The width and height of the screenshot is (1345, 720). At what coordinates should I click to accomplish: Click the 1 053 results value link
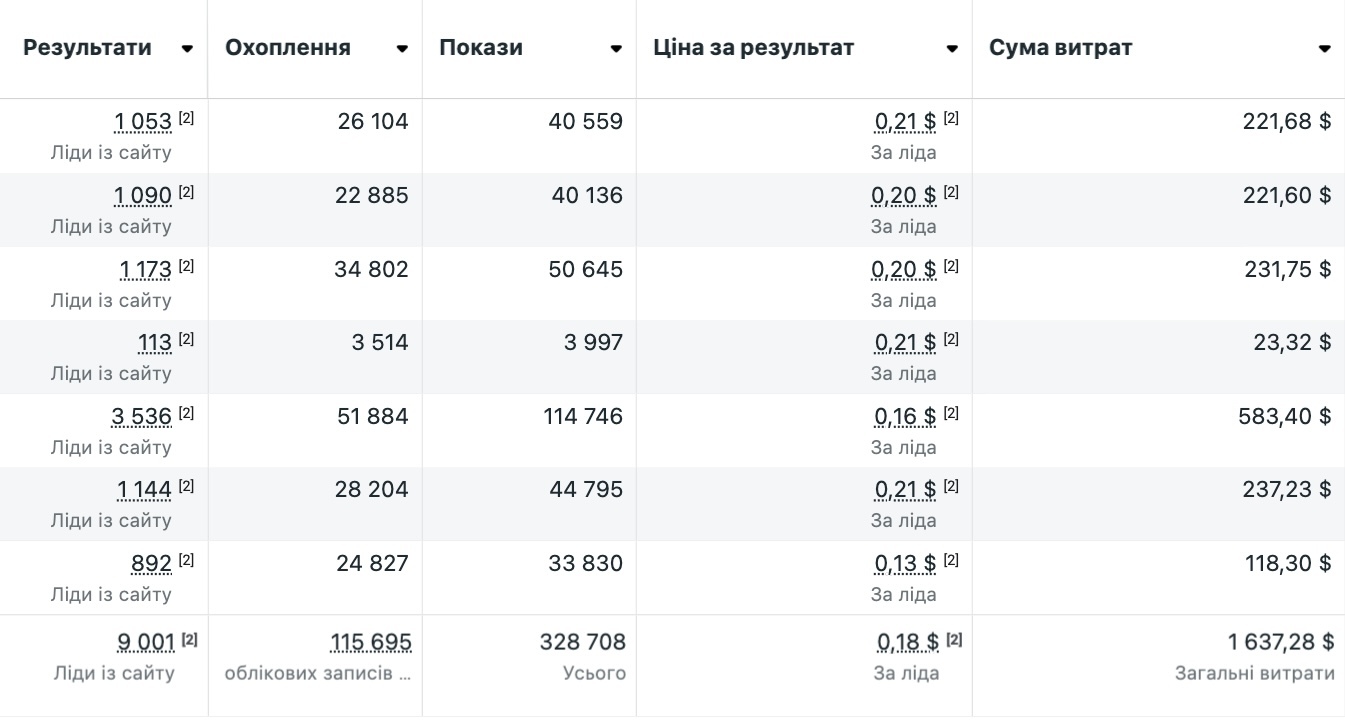tap(143, 122)
